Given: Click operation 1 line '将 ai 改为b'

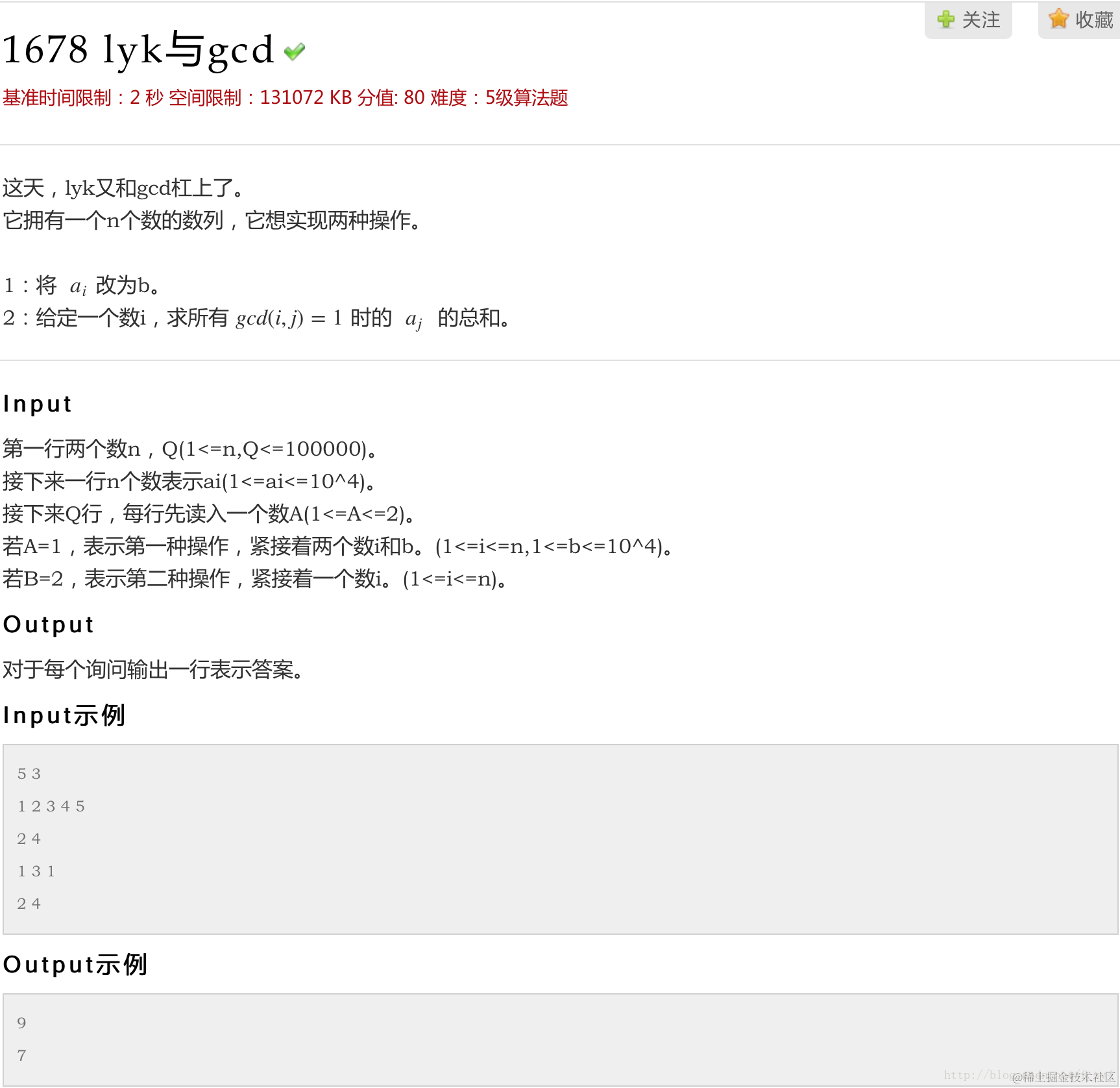Looking at the screenshot, I should point(82,286).
